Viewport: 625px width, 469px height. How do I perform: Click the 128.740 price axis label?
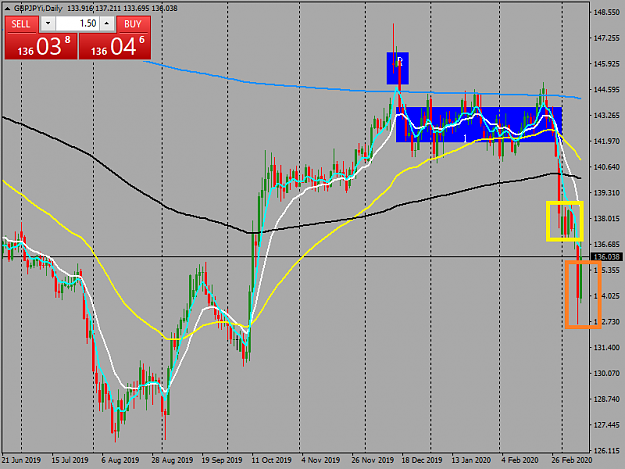pos(607,399)
